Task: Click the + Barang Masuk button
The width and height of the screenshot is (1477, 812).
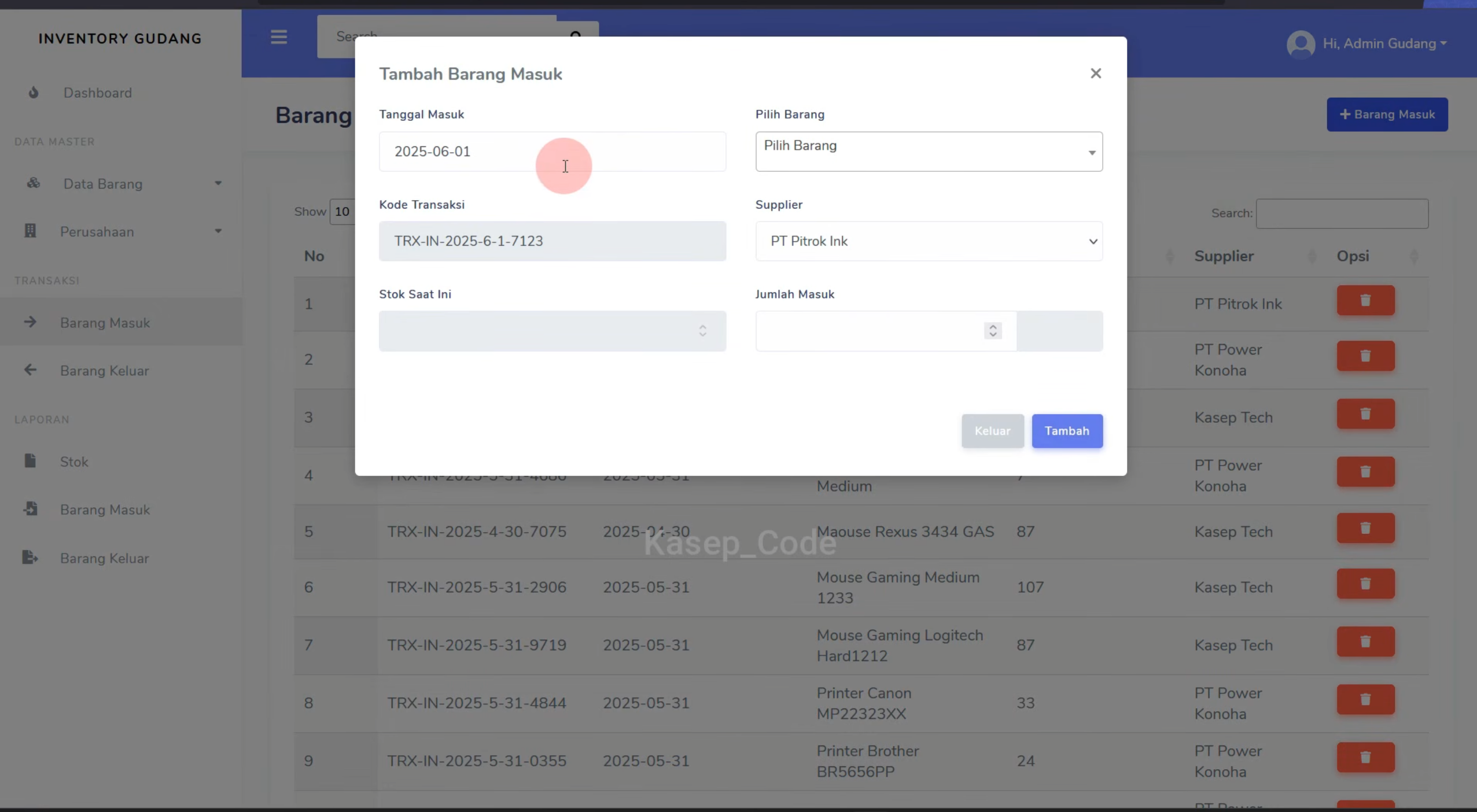Action: pos(1387,115)
